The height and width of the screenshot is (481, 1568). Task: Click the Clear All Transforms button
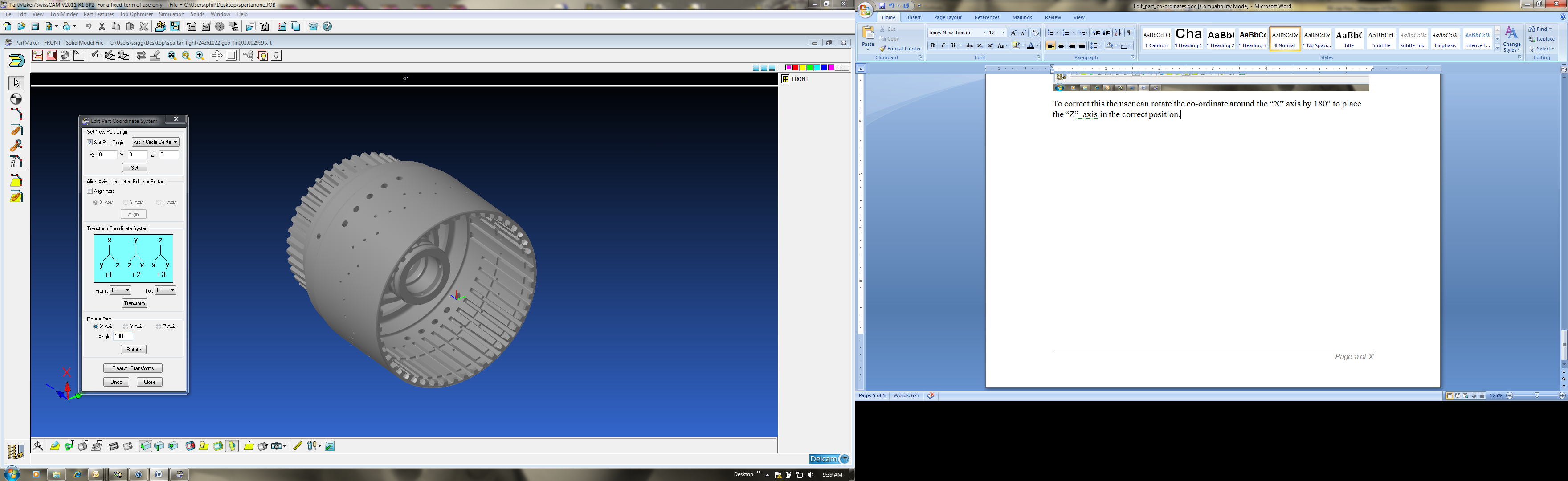pyautogui.click(x=133, y=368)
